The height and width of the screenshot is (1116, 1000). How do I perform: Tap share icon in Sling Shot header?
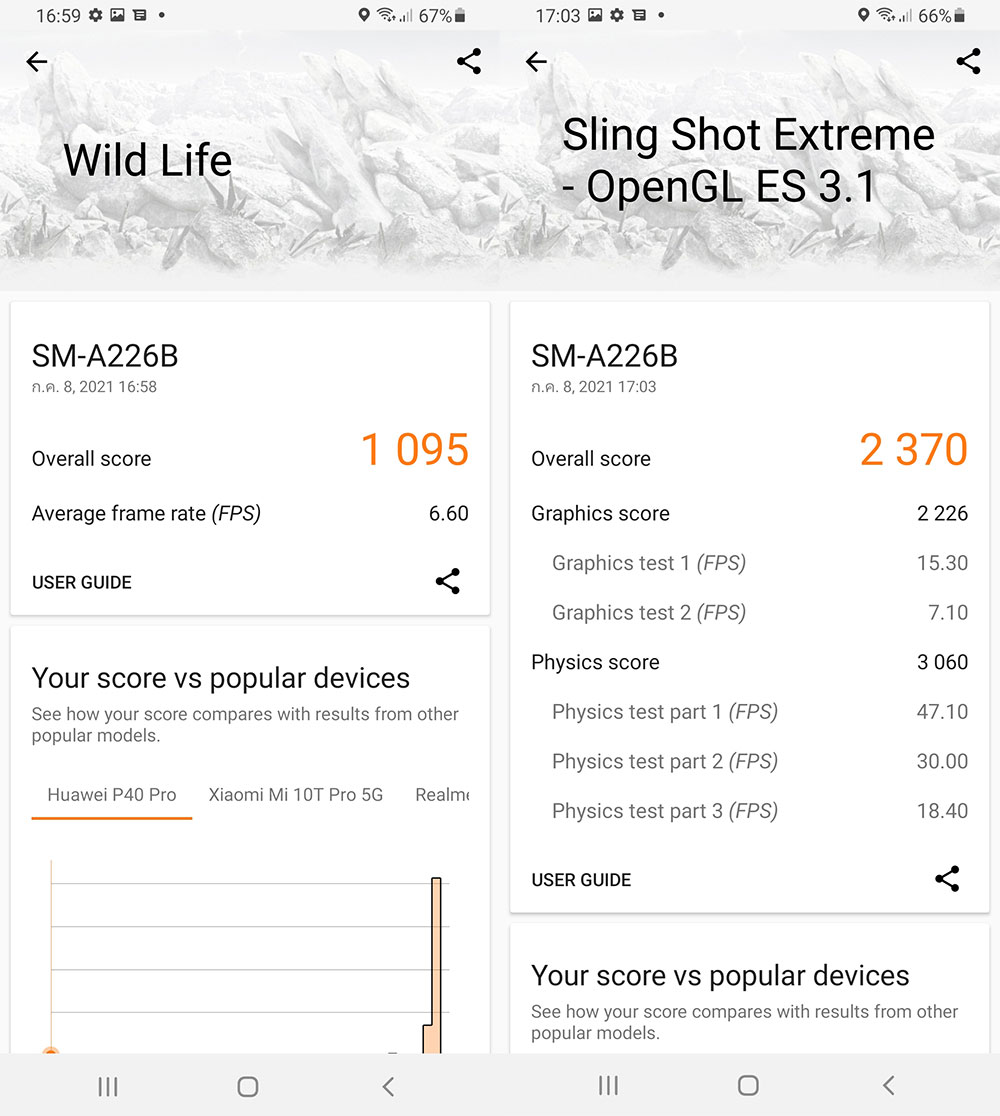tap(968, 61)
